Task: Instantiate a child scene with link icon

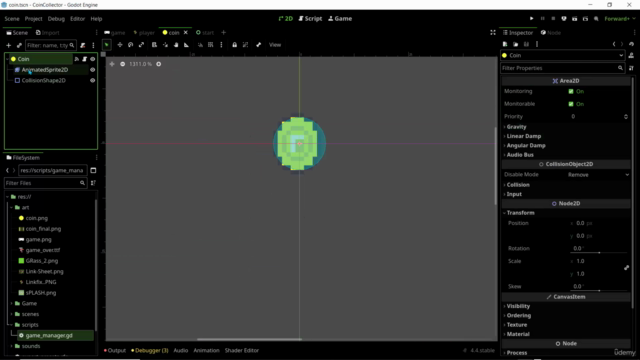Action: (x=19, y=45)
